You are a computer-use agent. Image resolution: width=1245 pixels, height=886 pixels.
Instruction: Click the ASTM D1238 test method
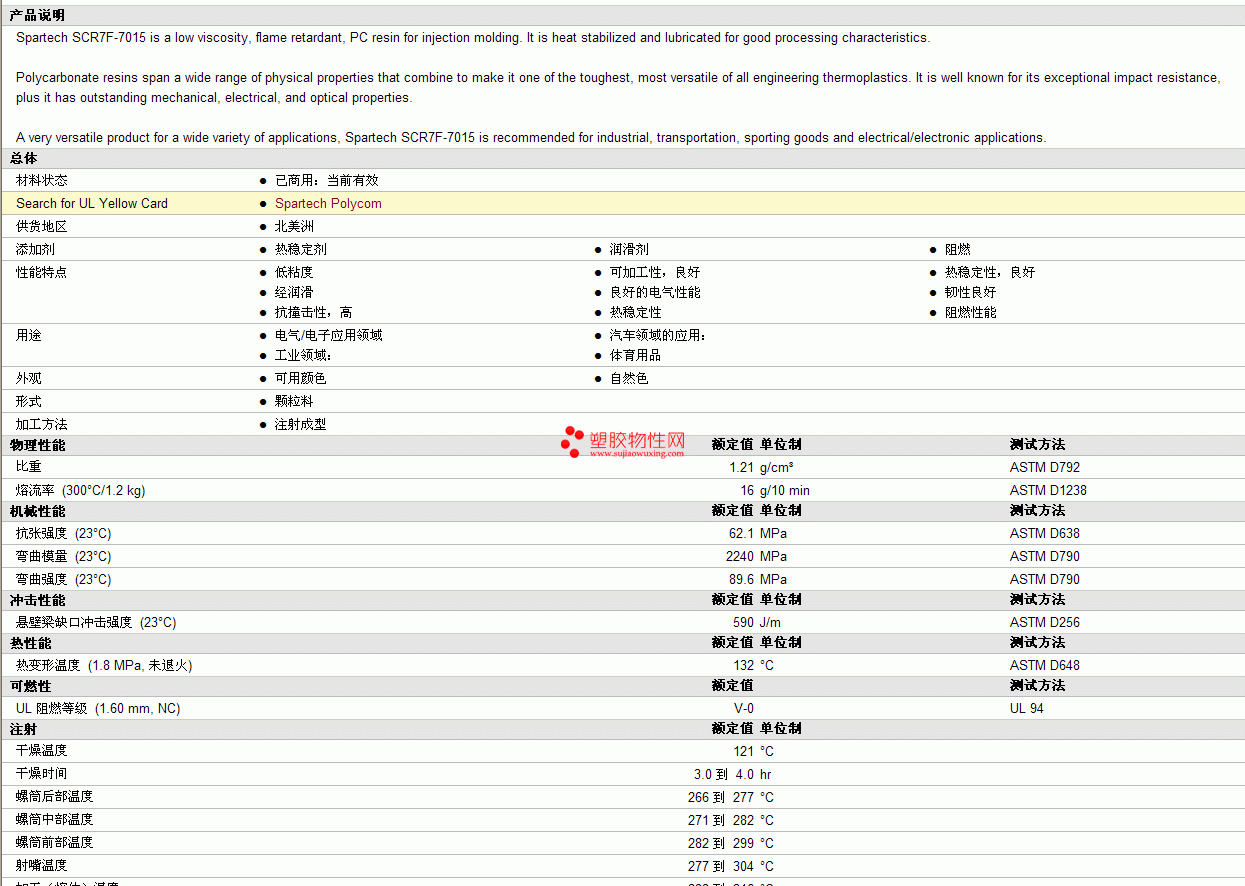[1048, 490]
